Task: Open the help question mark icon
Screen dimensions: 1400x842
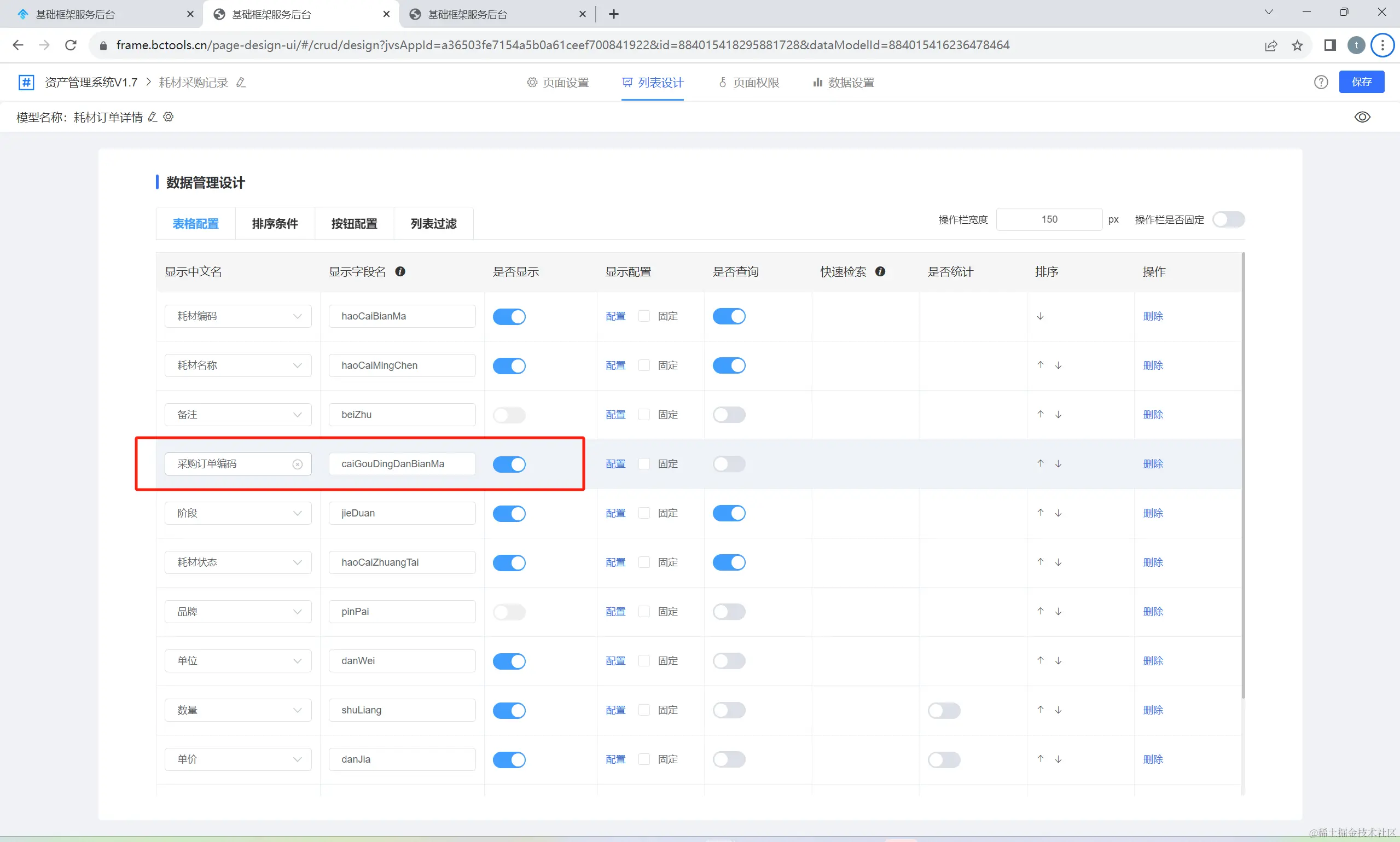Action: click(1321, 82)
